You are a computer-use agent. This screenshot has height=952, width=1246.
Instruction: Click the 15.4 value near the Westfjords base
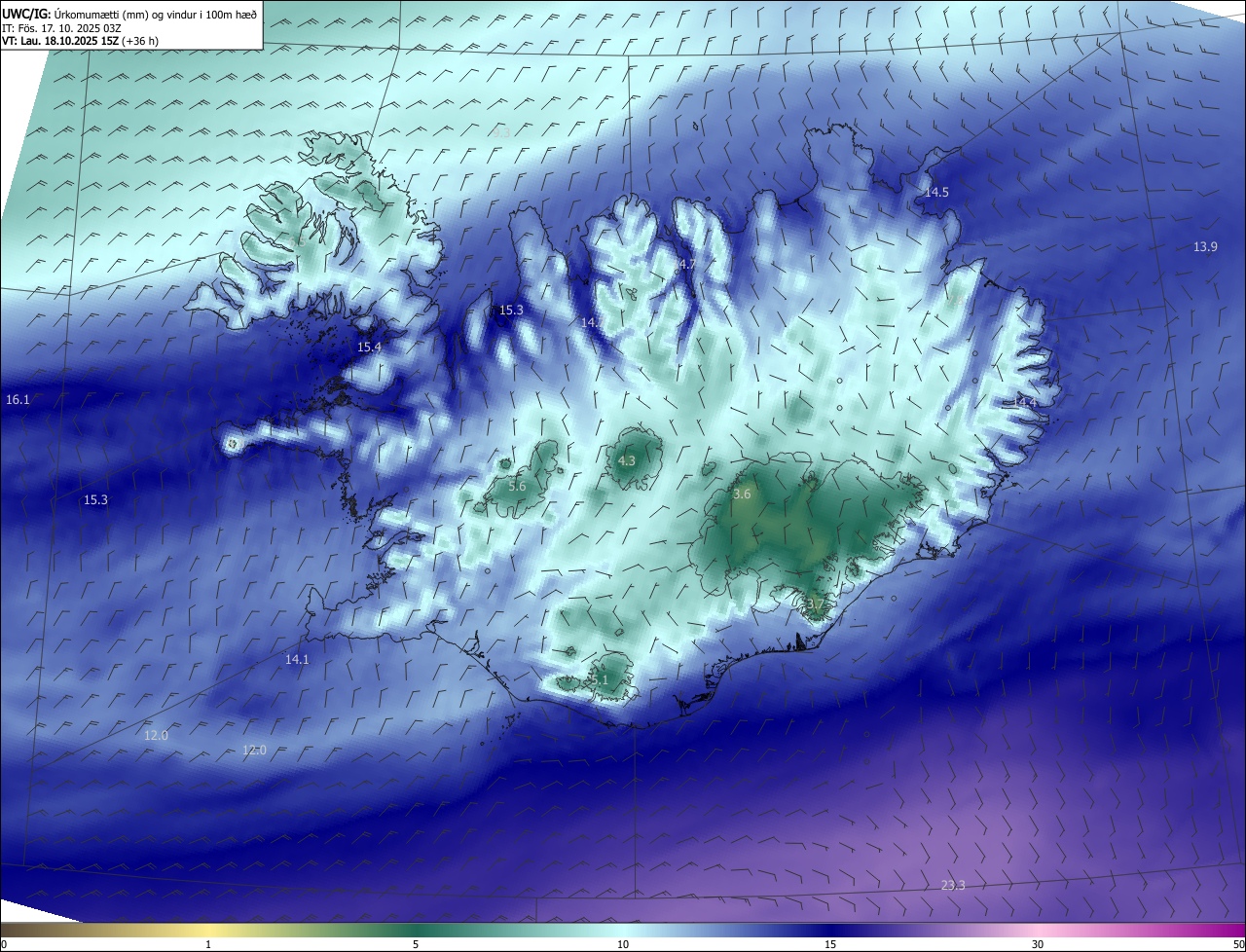[x=369, y=348]
